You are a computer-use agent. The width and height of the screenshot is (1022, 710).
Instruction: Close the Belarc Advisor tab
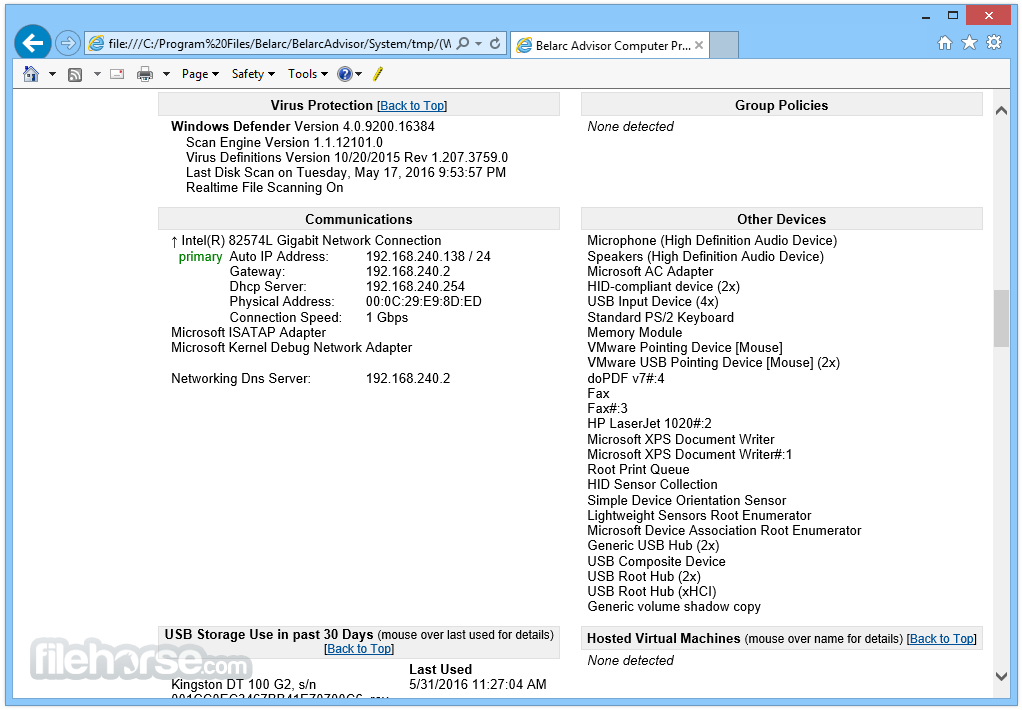click(x=699, y=45)
